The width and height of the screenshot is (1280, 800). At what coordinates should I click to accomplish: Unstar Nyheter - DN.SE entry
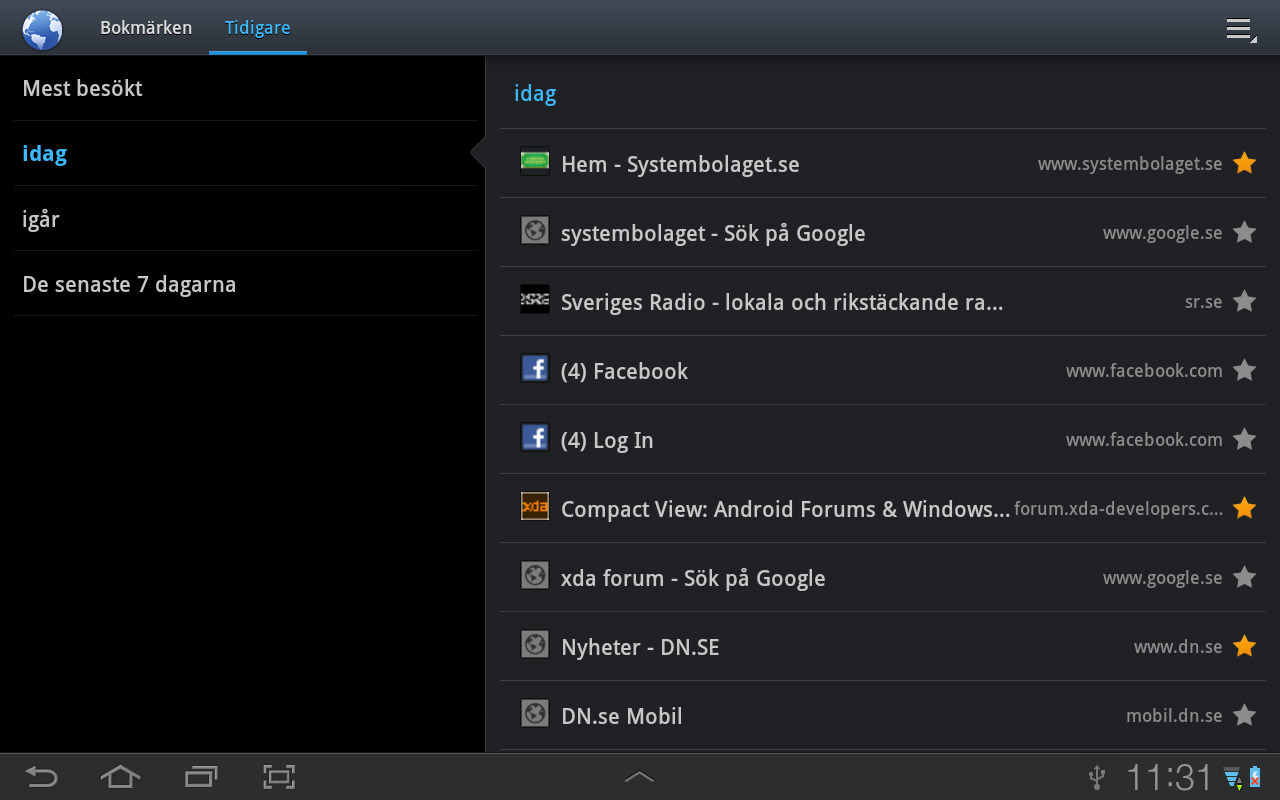(x=1244, y=646)
